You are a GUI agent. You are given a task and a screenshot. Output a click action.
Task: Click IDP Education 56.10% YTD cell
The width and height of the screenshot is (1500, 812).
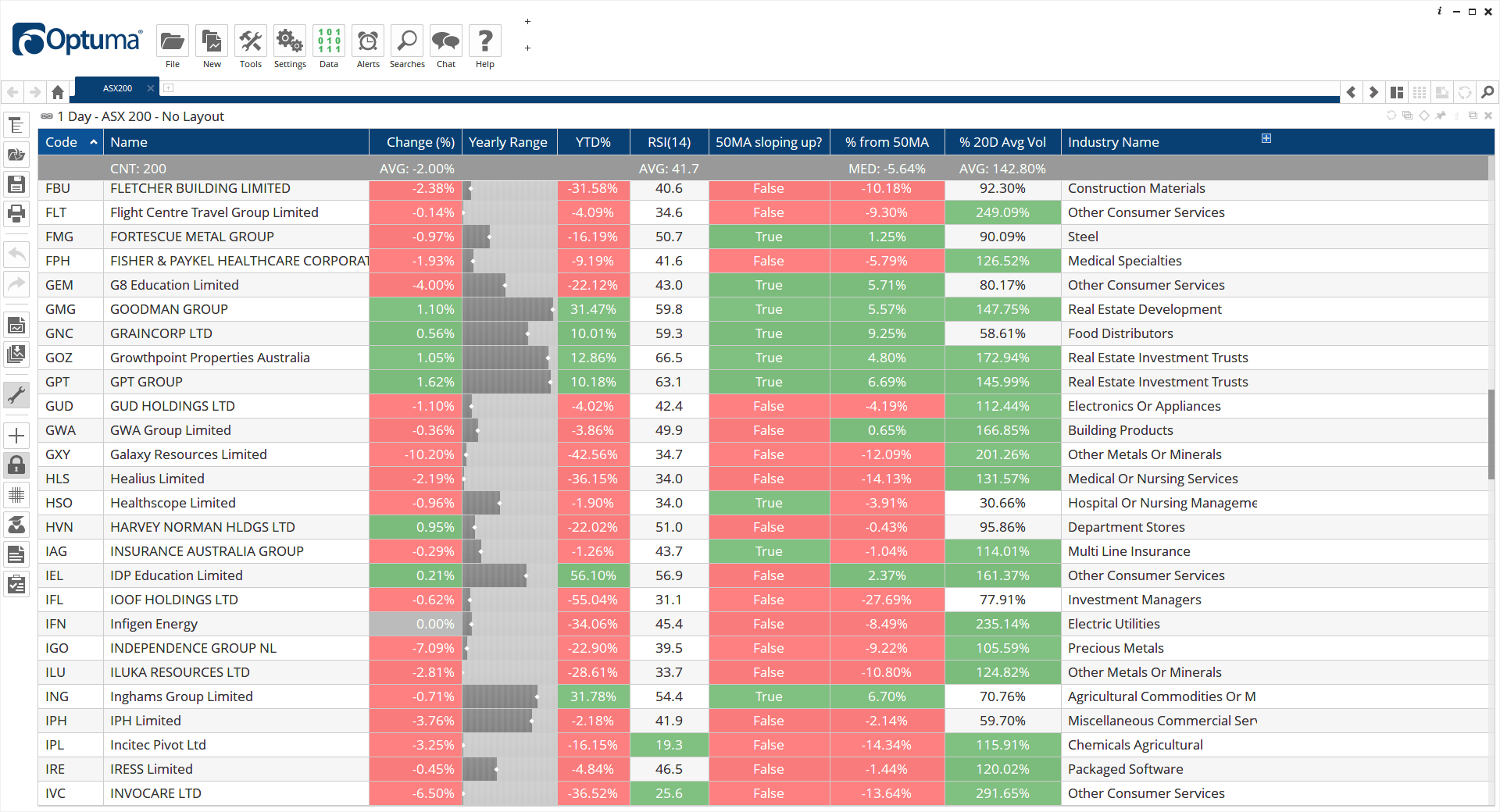click(x=594, y=575)
